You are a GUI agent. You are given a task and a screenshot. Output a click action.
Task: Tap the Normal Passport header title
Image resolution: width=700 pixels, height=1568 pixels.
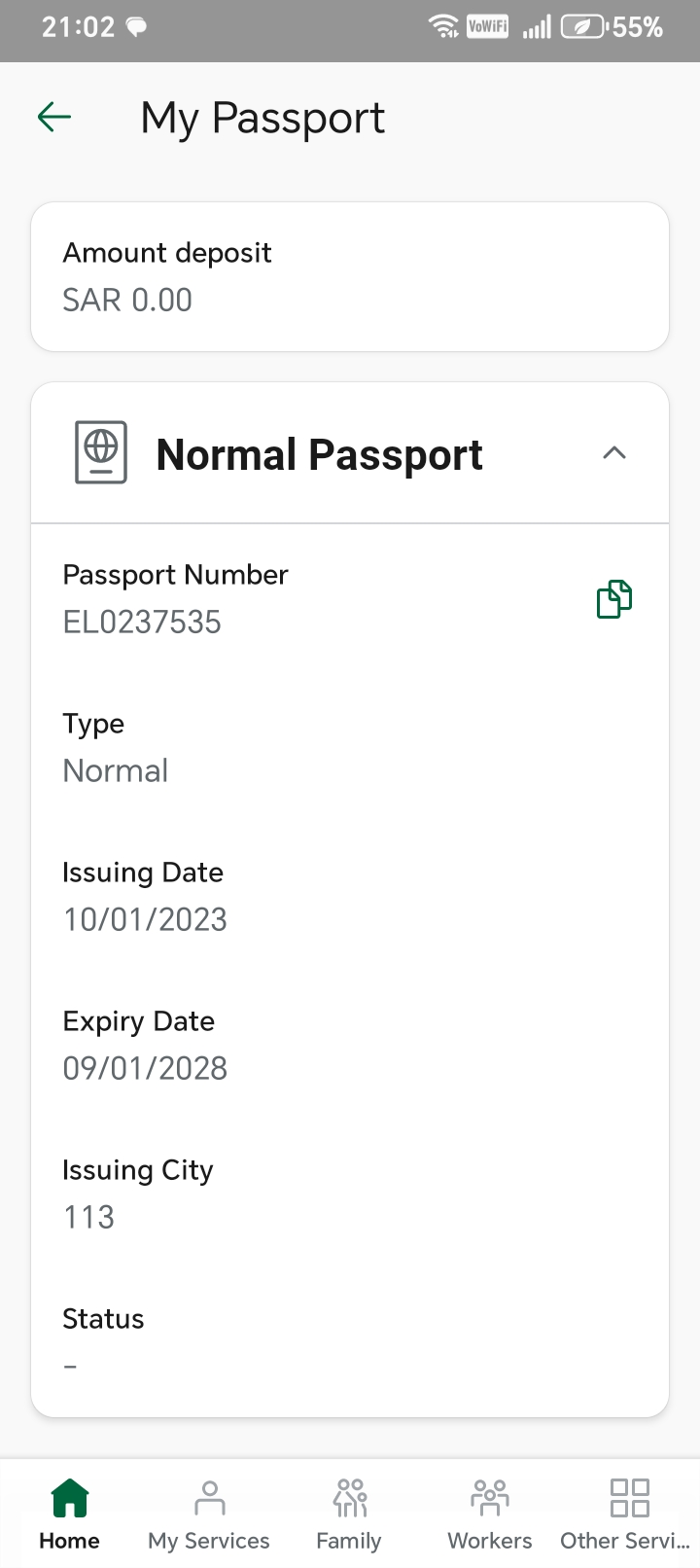319,454
